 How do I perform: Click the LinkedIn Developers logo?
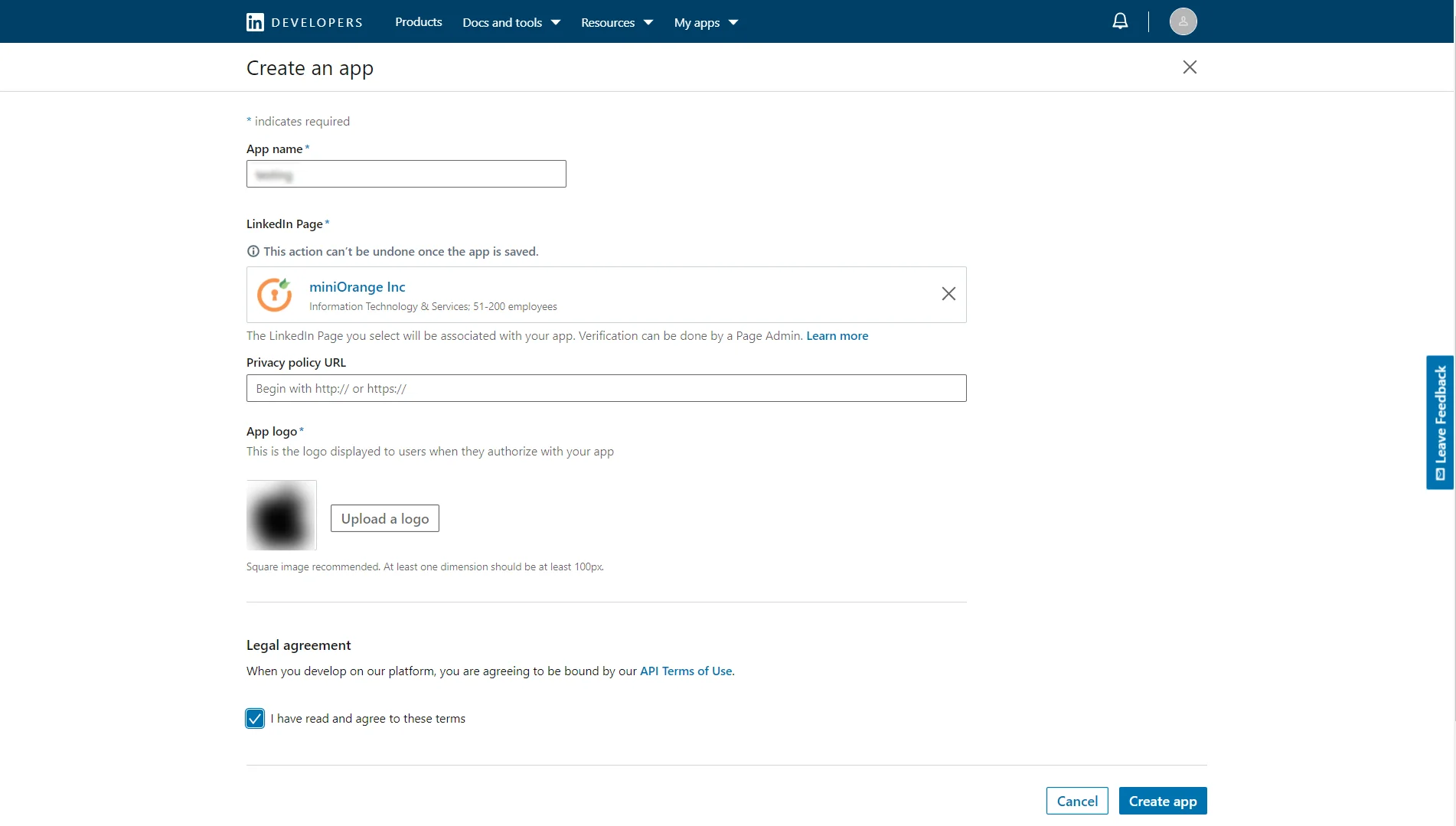pyautogui.click(x=303, y=21)
